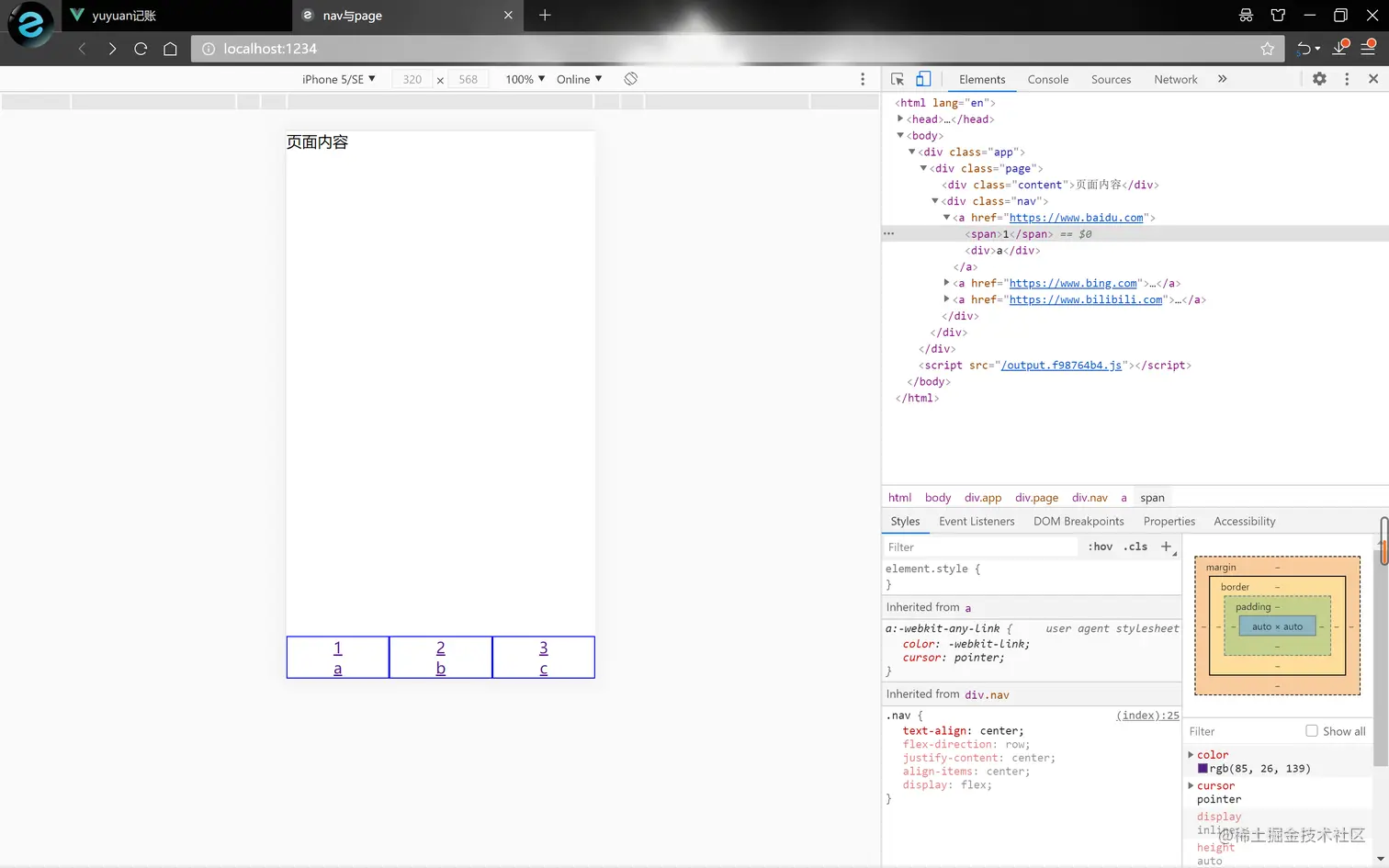Toggle the .cls class editor
Image resolution: width=1389 pixels, height=868 pixels.
pyautogui.click(x=1136, y=547)
